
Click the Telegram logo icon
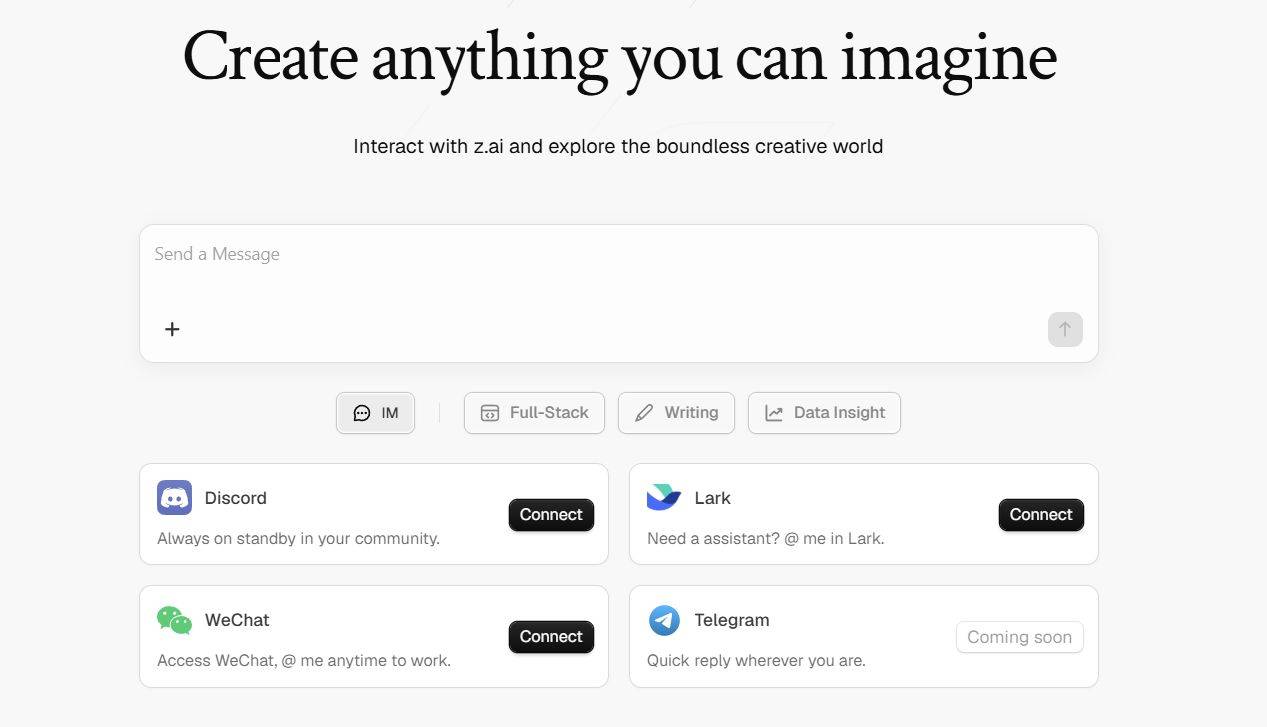pos(664,620)
